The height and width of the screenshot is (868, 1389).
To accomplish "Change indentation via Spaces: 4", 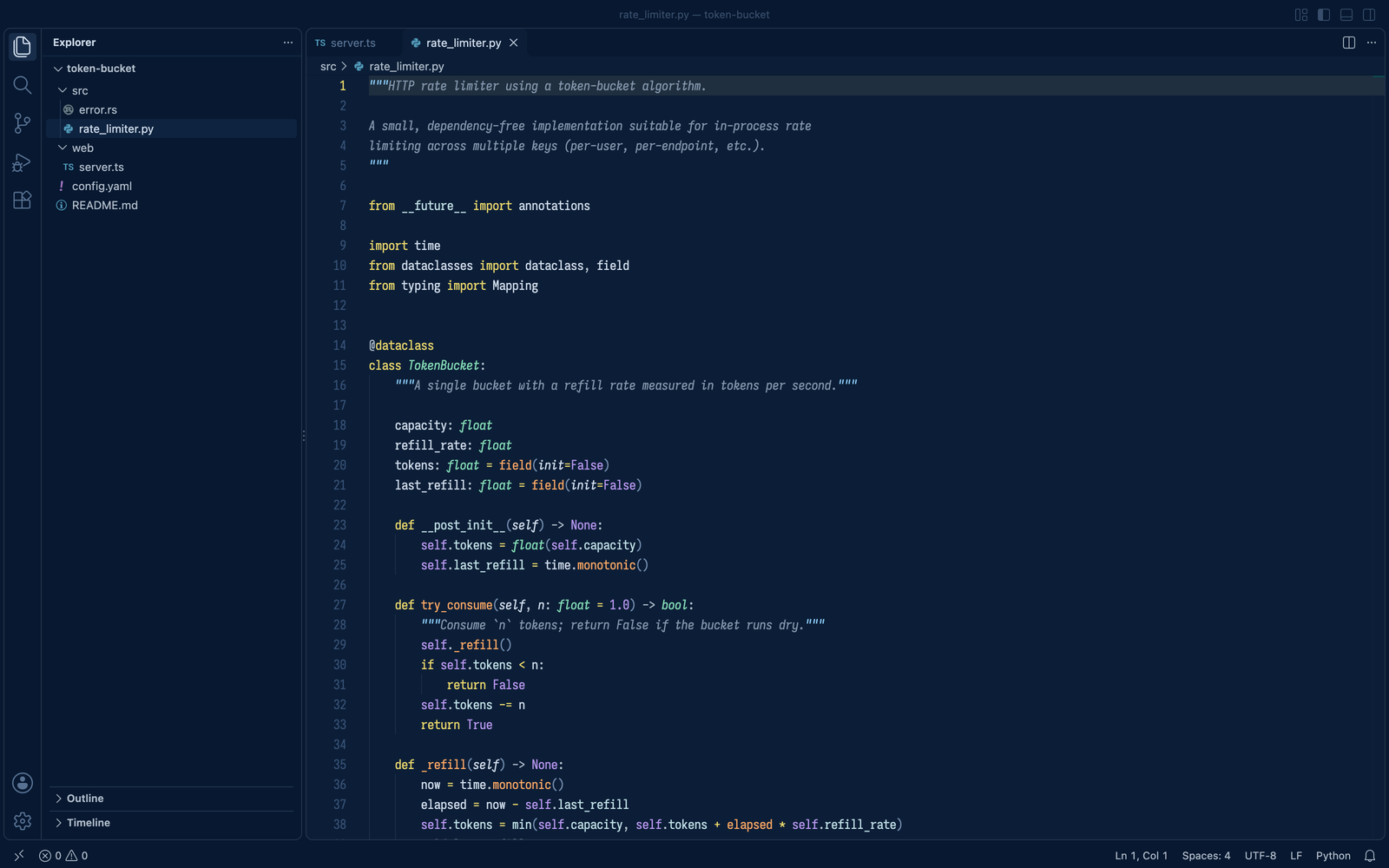I will coord(1206,856).
